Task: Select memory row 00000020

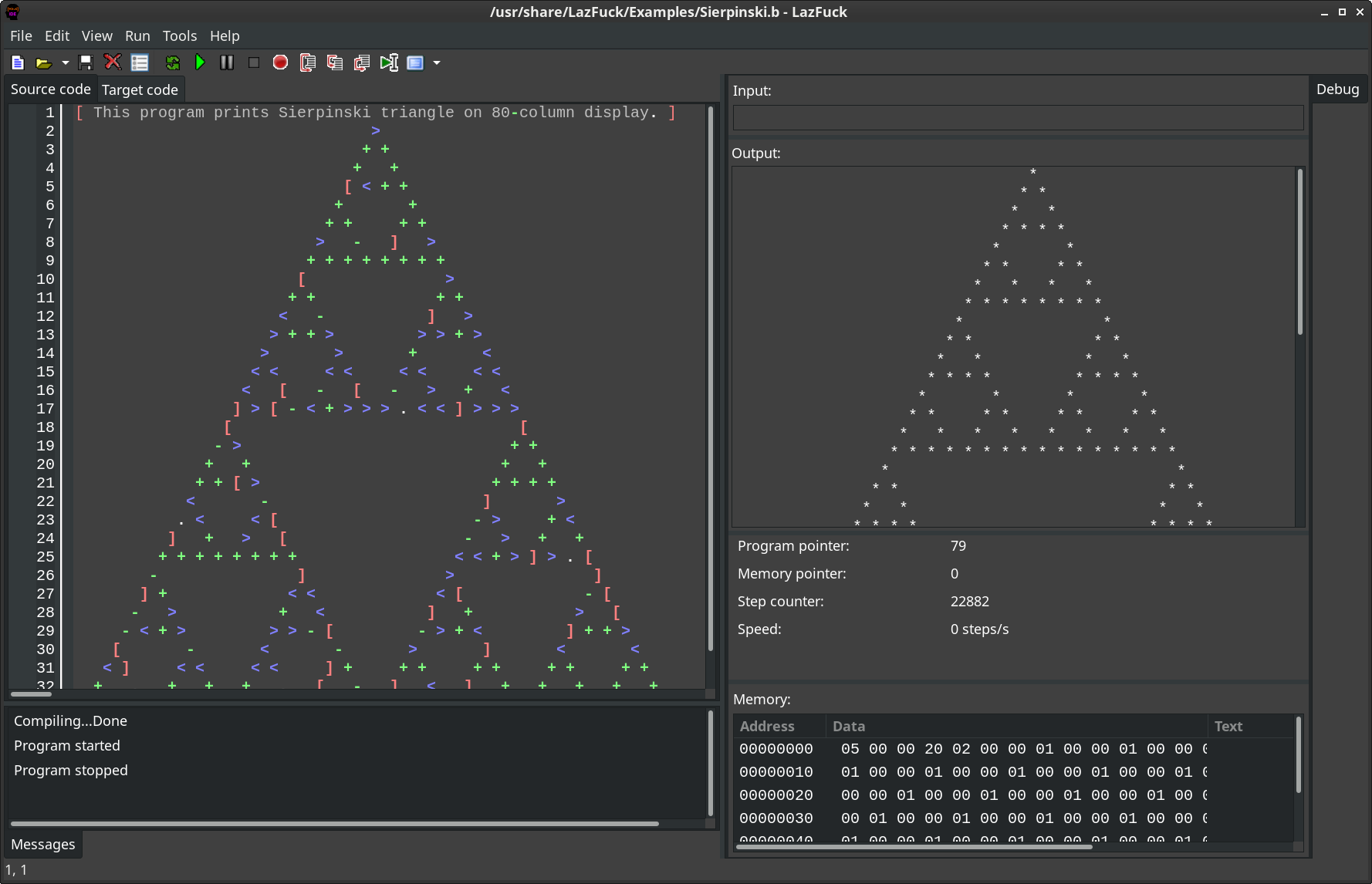Action: click(1013, 795)
